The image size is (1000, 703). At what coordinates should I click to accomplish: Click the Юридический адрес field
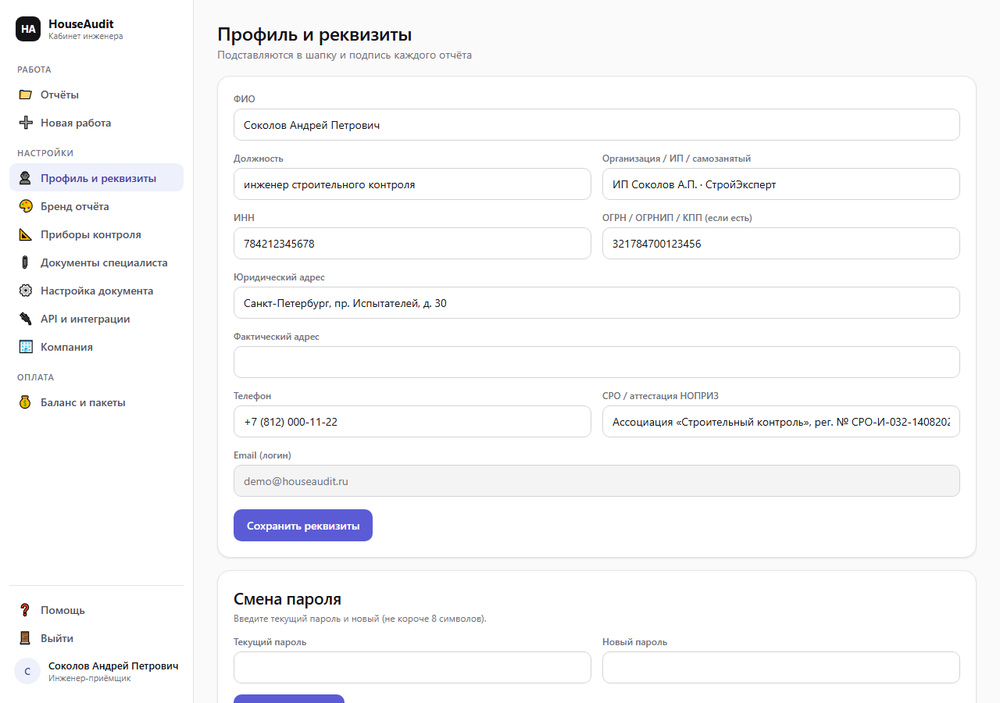596,302
